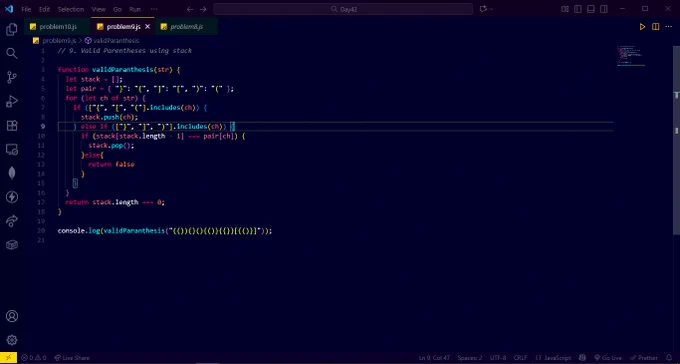
Task: Split the editor to the right
Action: point(656,27)
